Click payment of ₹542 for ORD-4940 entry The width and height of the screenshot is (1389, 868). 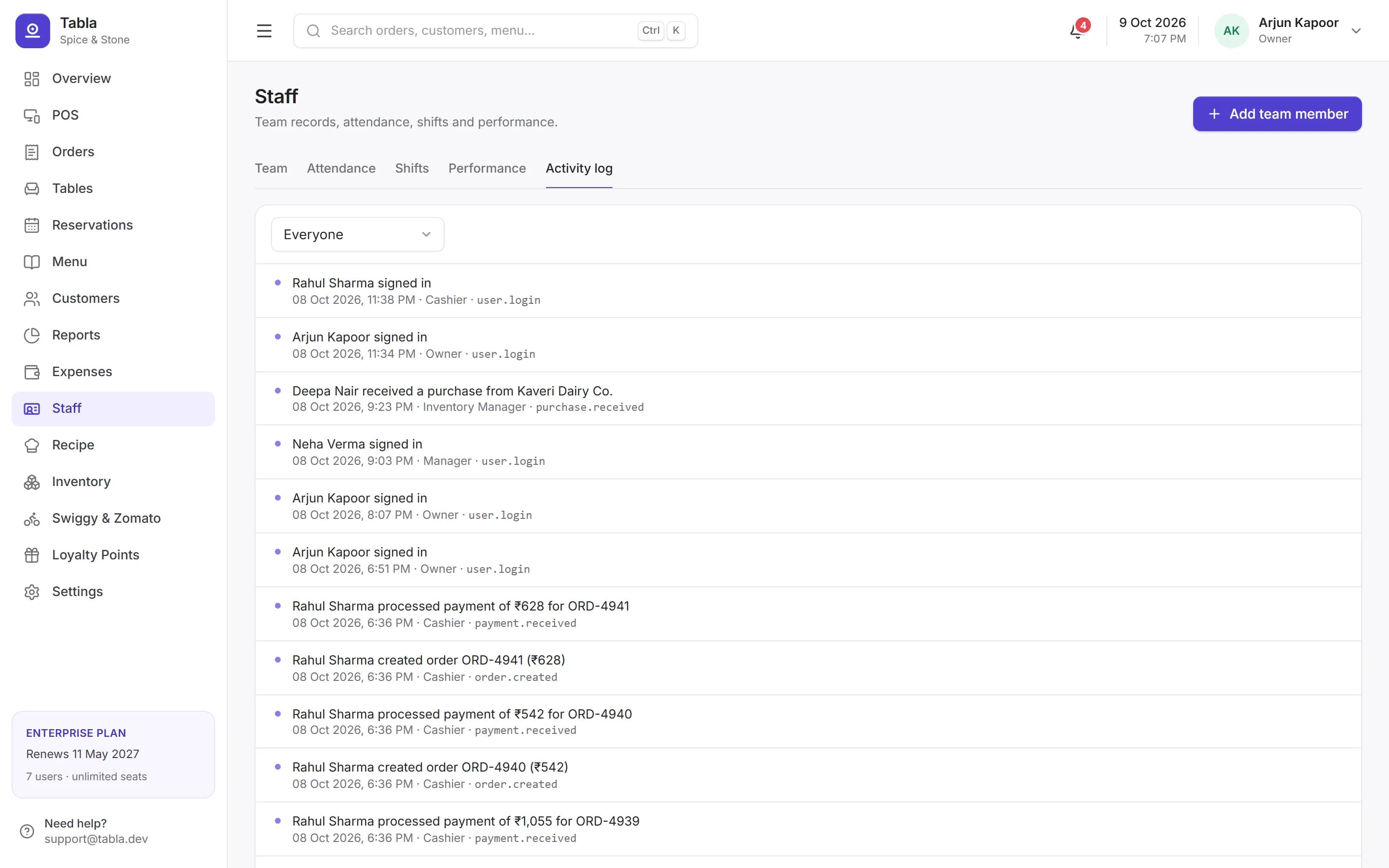(x=807, y=721)
